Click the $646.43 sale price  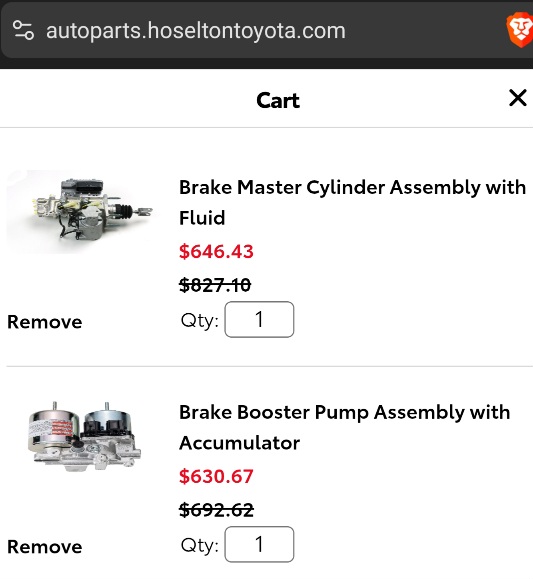tap(216, 251)
